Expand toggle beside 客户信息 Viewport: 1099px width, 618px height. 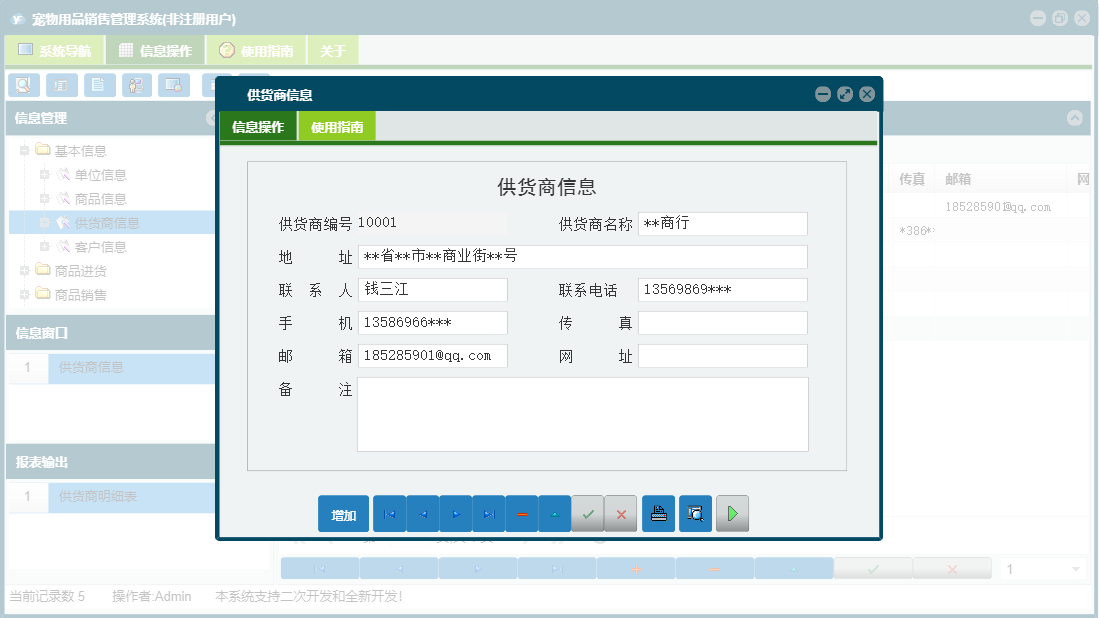pyautogui.click(x=45, y=247)
